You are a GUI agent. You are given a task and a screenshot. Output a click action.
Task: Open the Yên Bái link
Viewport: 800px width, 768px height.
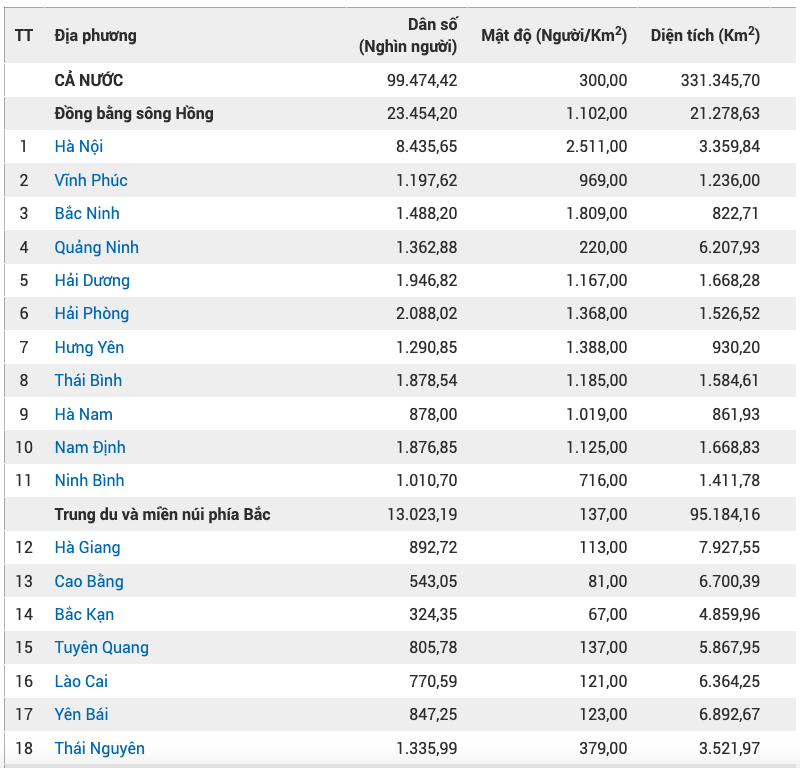81,714
